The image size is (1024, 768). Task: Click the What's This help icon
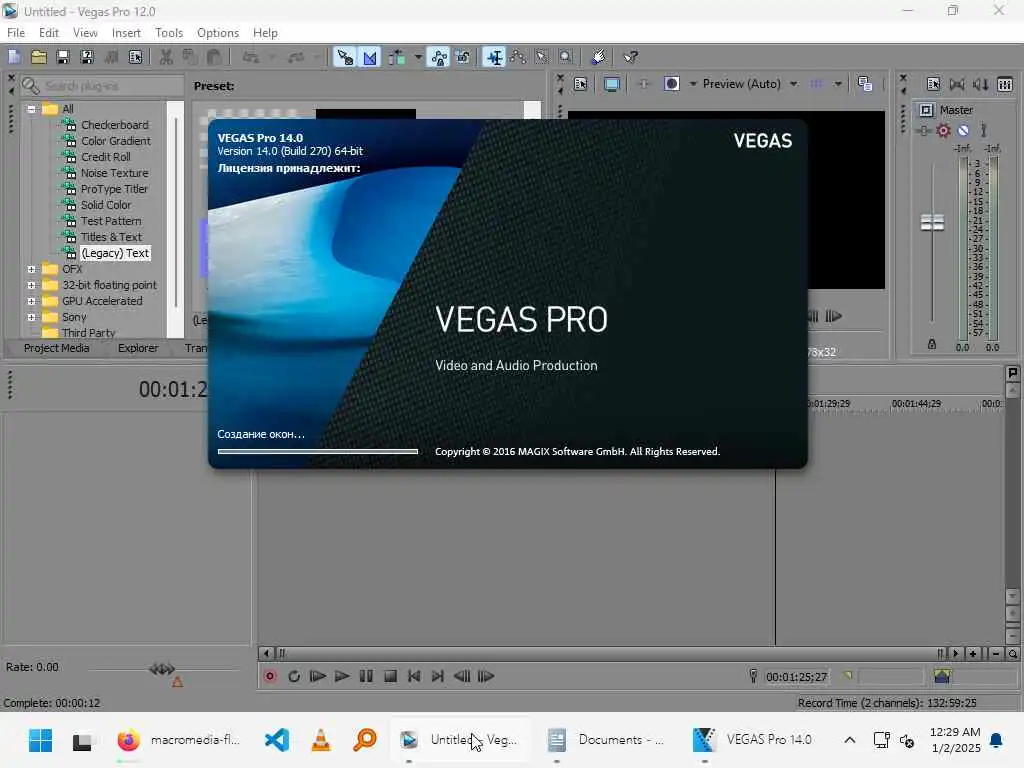point(630,57)
